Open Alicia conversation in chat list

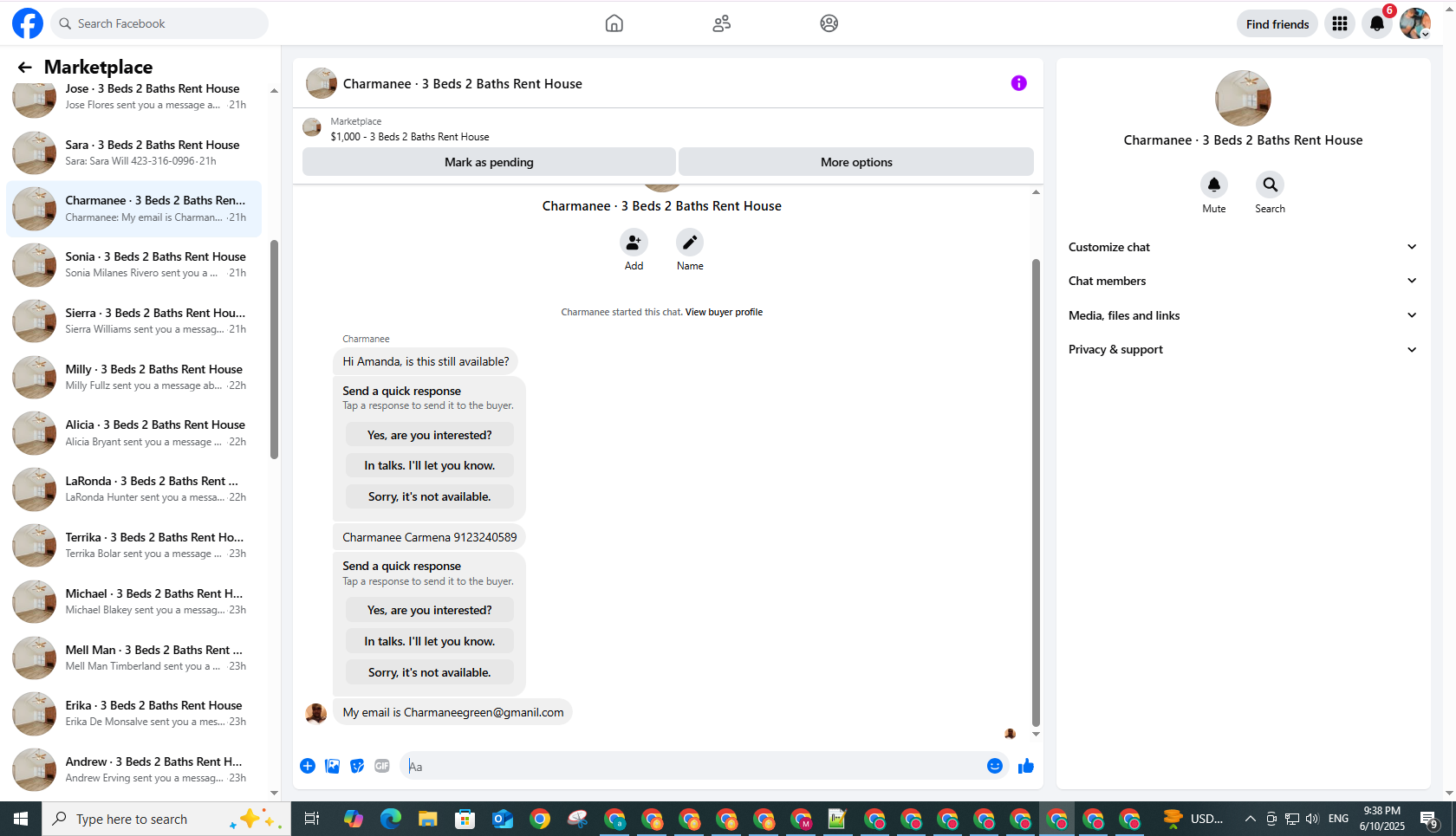point(133,432)
